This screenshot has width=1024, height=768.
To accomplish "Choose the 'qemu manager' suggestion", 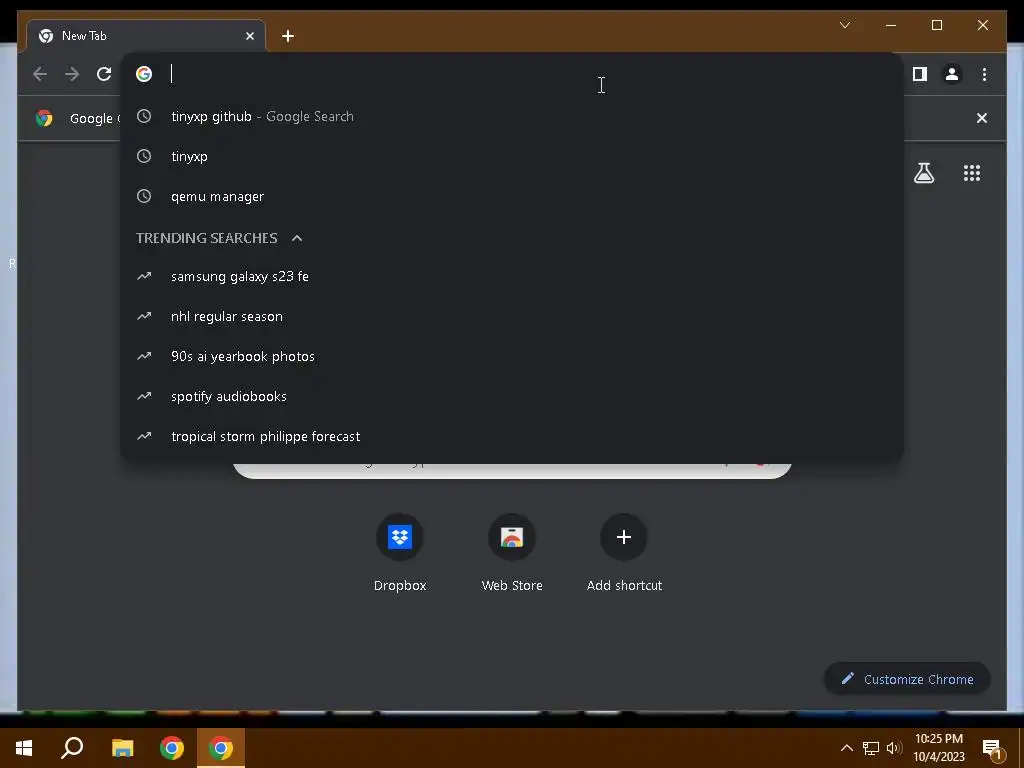I will [512, 196].
